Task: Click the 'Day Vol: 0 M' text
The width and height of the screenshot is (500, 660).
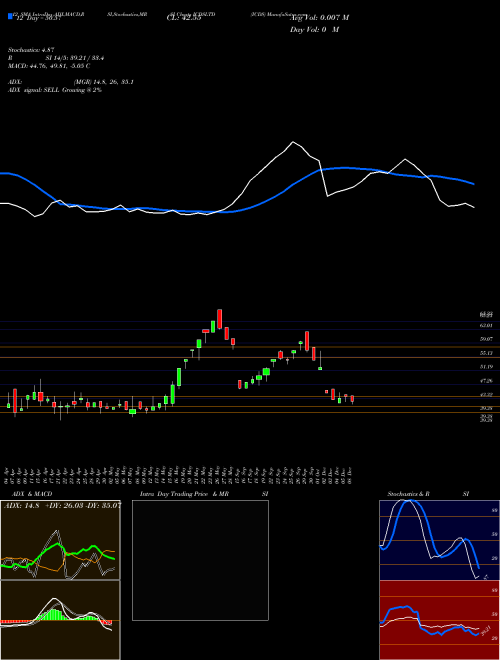Action: tap(314, 30)
